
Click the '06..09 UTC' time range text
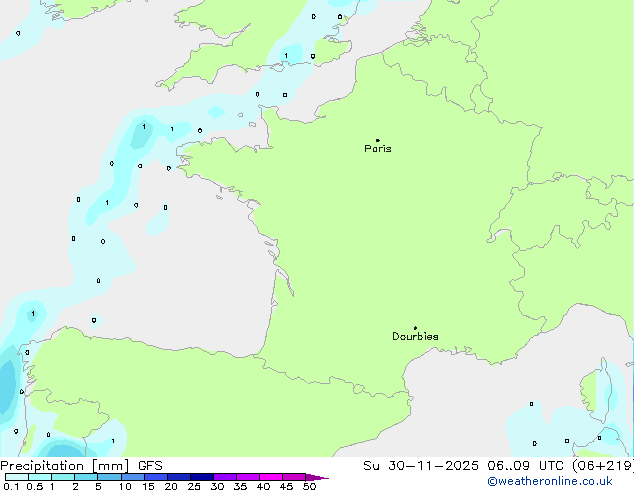[525, 466]
